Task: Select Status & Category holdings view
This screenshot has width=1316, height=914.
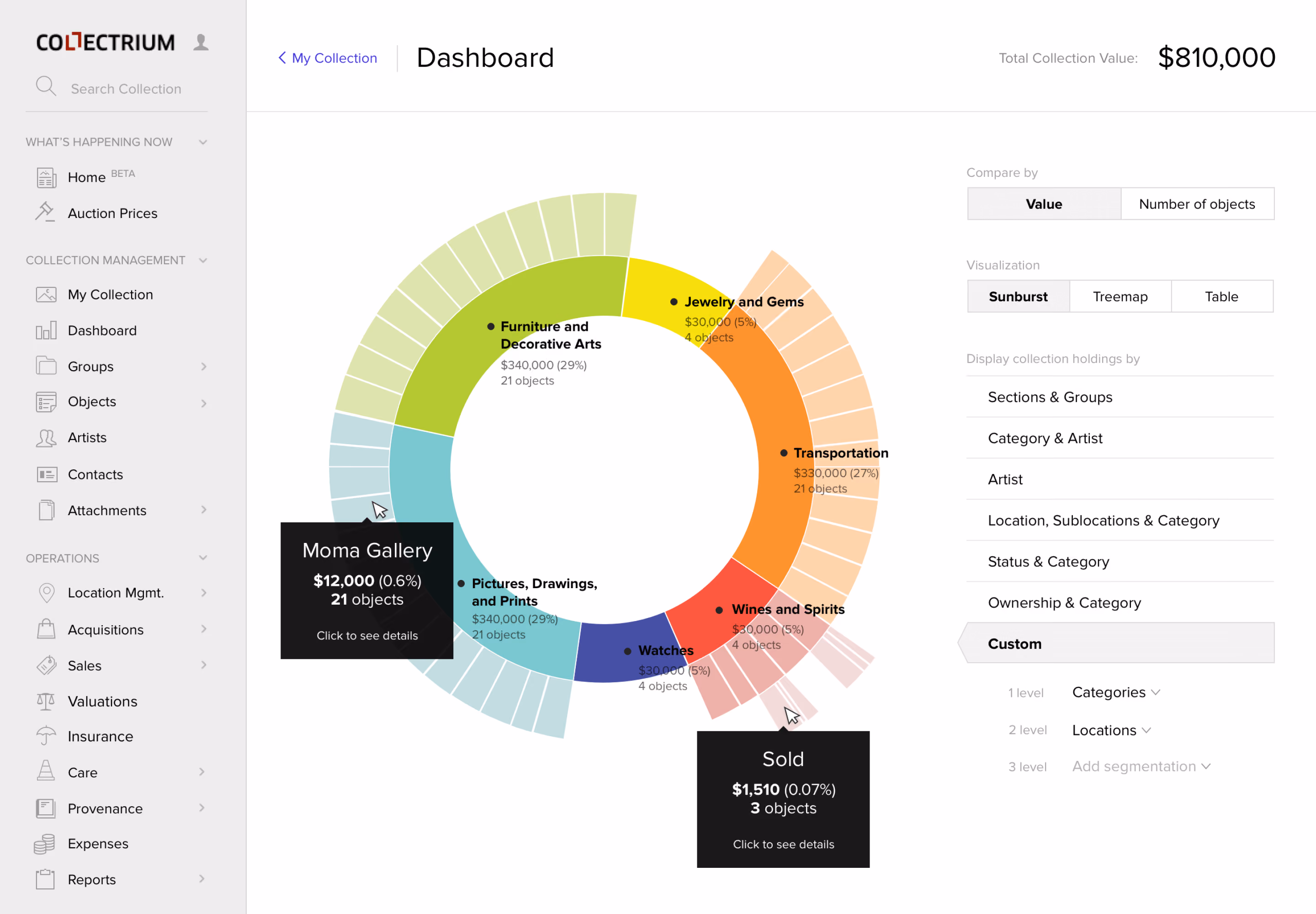Action: pos(1120,561)
